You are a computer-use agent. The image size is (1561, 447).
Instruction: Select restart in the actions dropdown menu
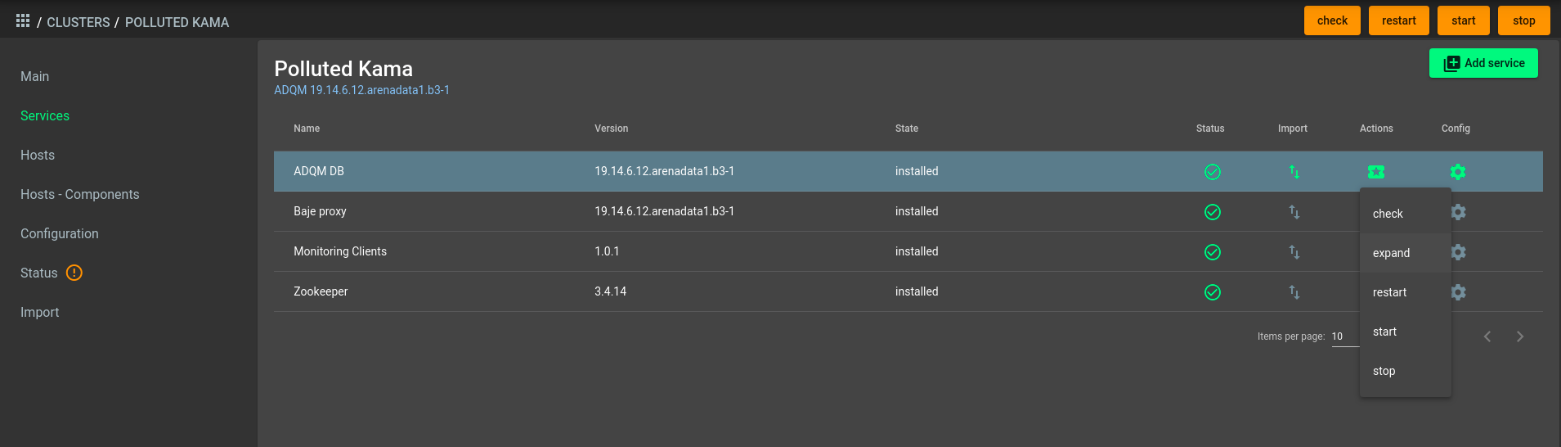coord(1390,292)
